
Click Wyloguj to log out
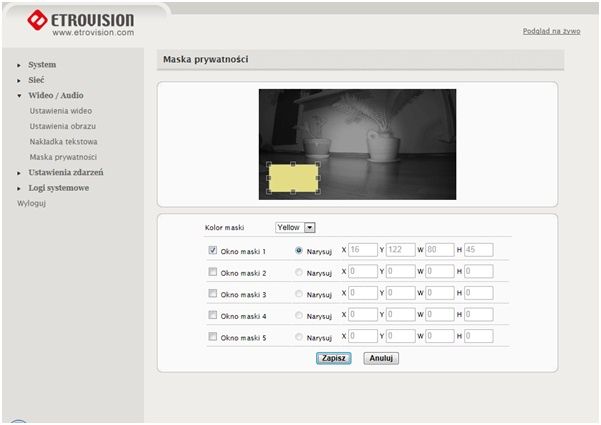(31, 203)
